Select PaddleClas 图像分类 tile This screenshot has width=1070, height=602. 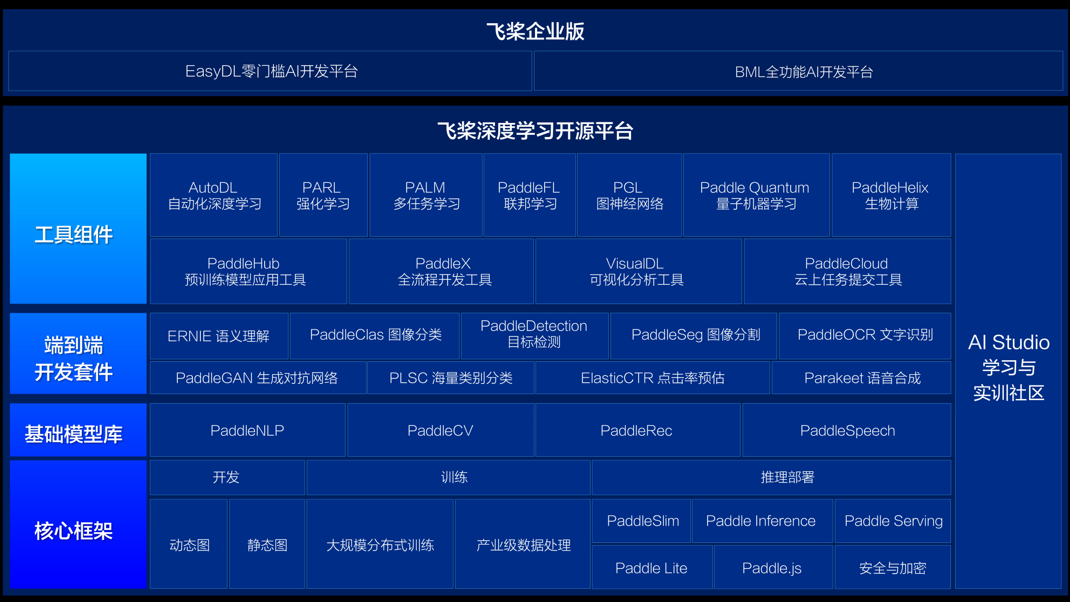375,336
